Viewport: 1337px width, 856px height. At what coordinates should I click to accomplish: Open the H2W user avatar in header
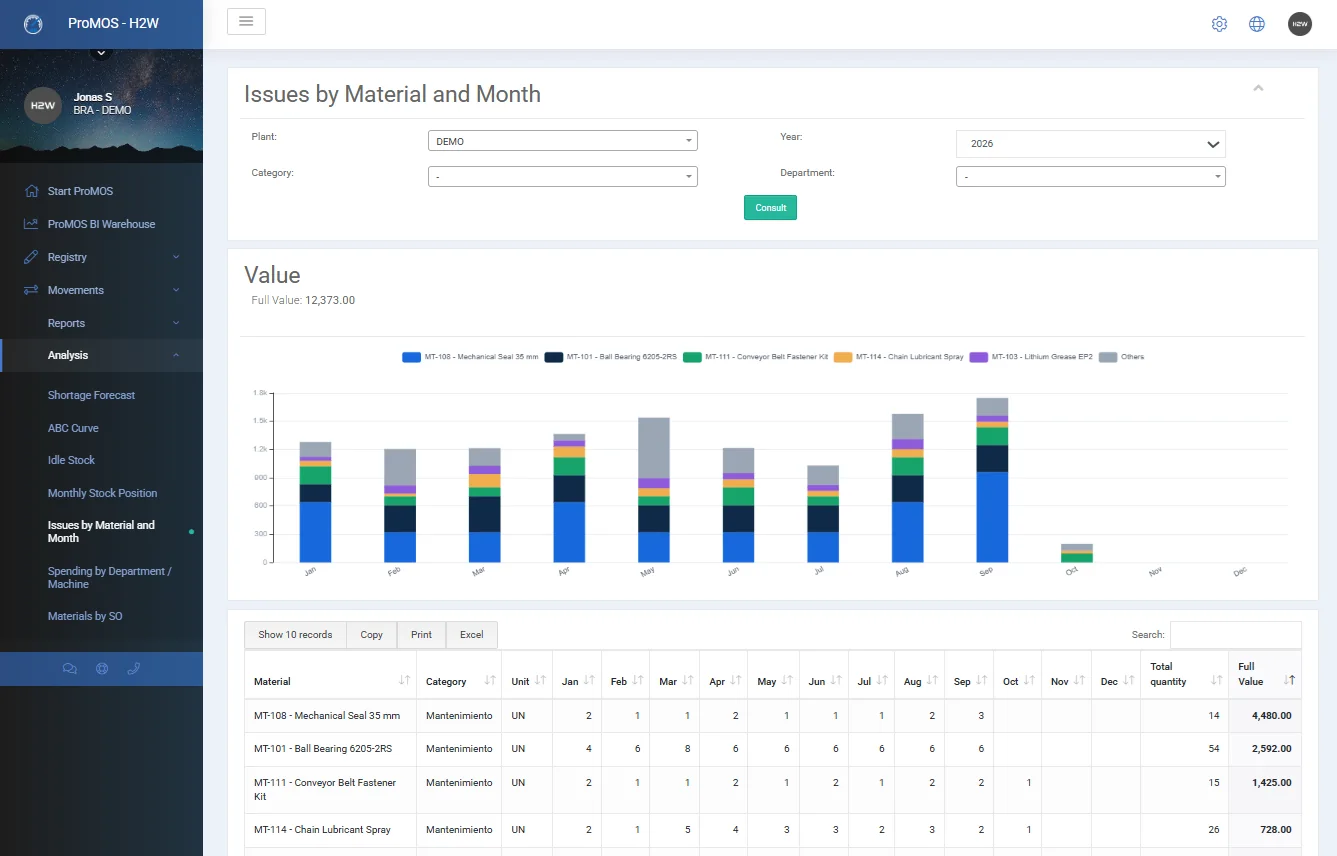coord(1300,24)
